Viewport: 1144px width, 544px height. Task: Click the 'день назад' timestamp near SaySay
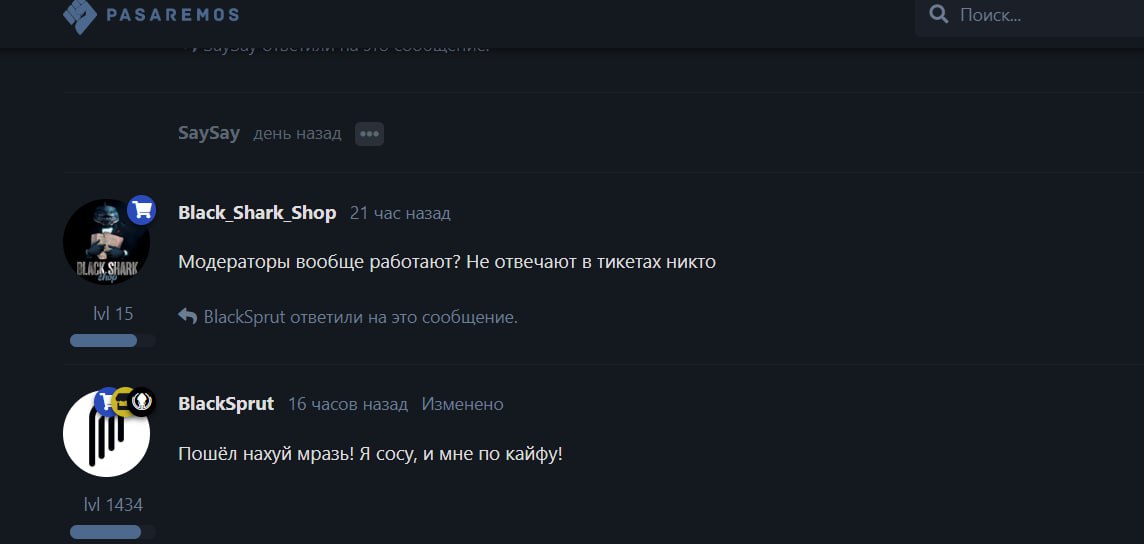tap(297, 134)
